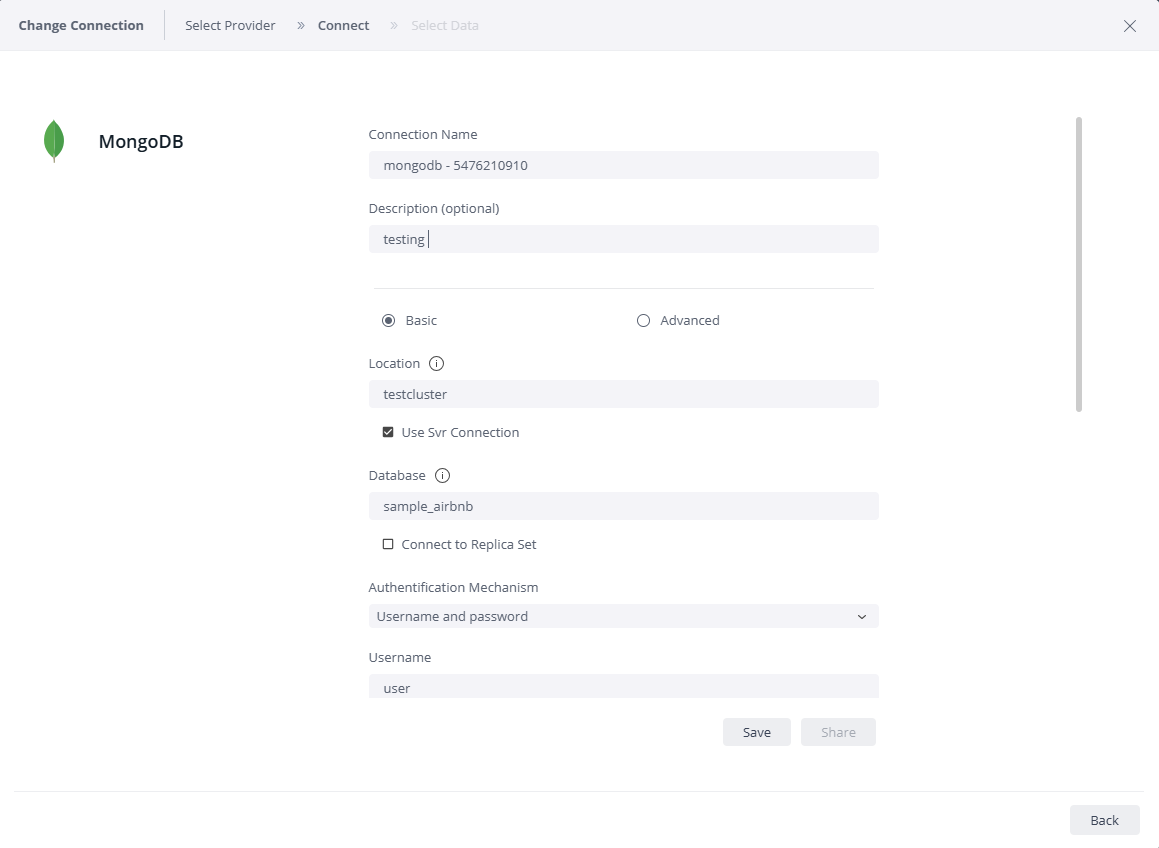
Task: Click the Save button
Action: pos(756,732)
